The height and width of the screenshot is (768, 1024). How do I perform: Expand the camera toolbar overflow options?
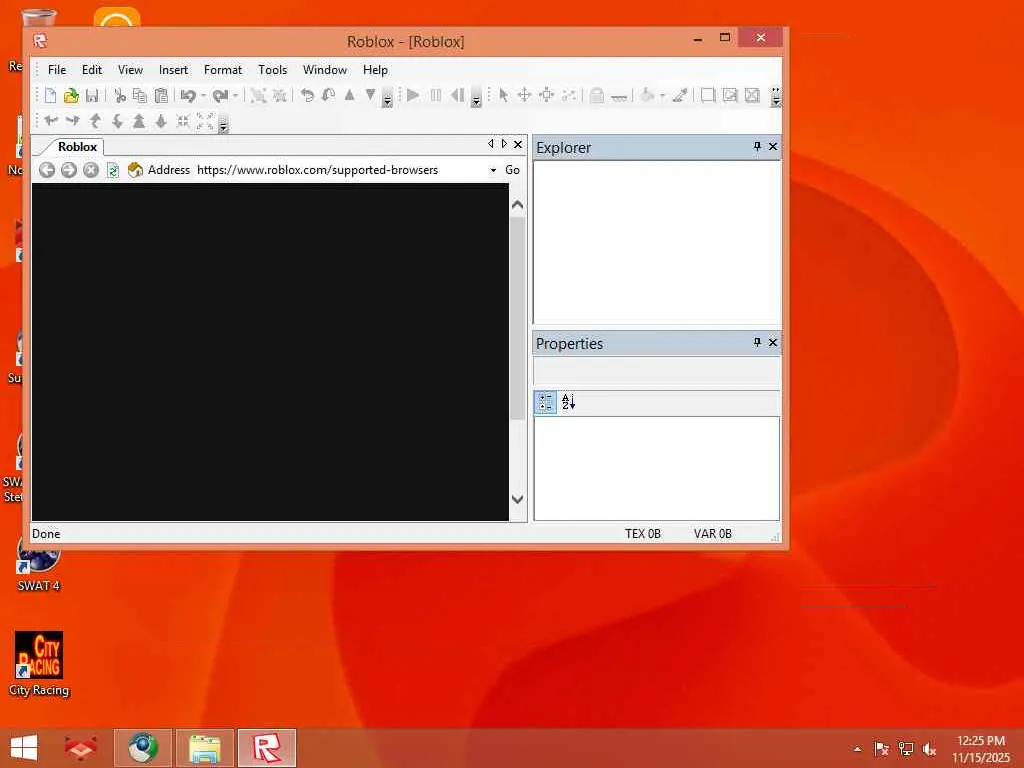pyautogui.click(x=223, y=123)
